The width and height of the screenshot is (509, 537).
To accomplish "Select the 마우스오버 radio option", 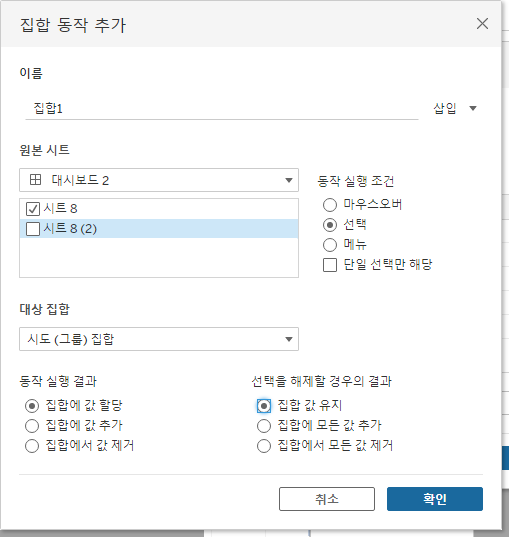I will [x=330, y=205].
